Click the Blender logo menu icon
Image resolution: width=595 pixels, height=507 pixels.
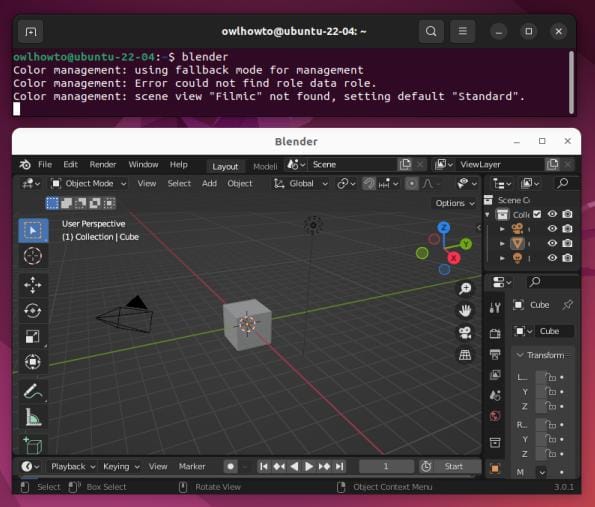25,165
